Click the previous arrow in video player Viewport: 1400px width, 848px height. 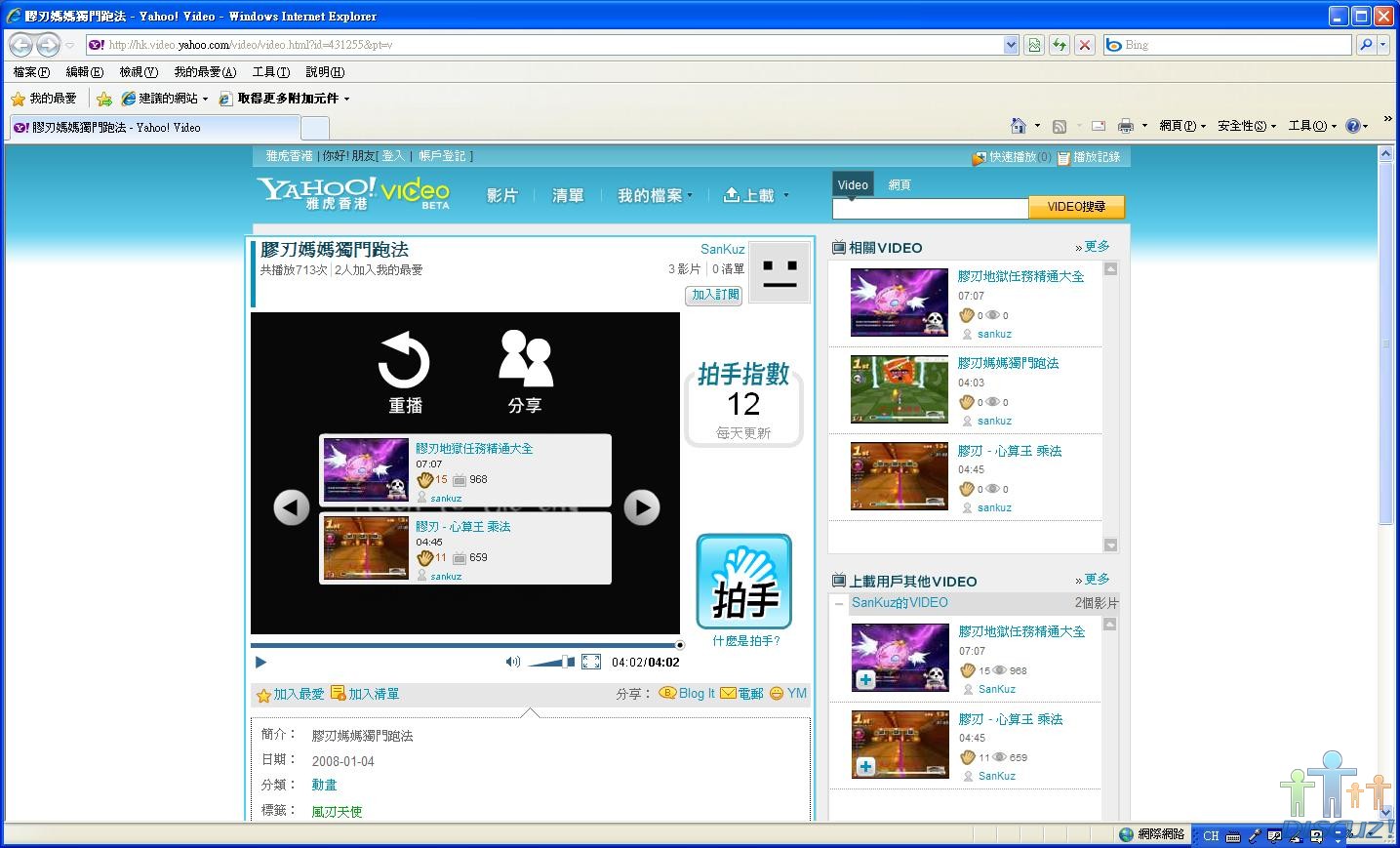tap(292, 507)
